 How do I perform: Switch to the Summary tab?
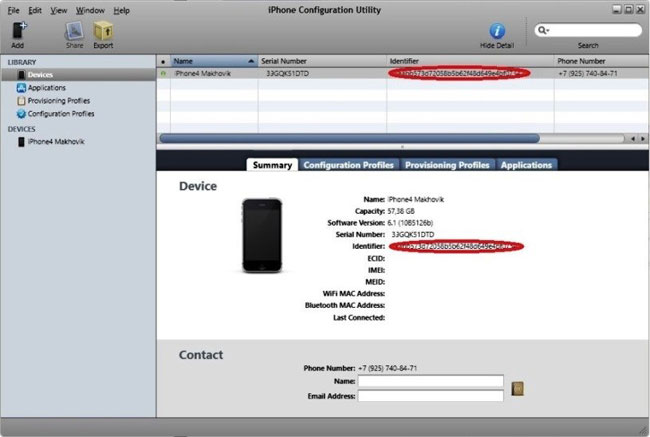[x=272, y=165]
